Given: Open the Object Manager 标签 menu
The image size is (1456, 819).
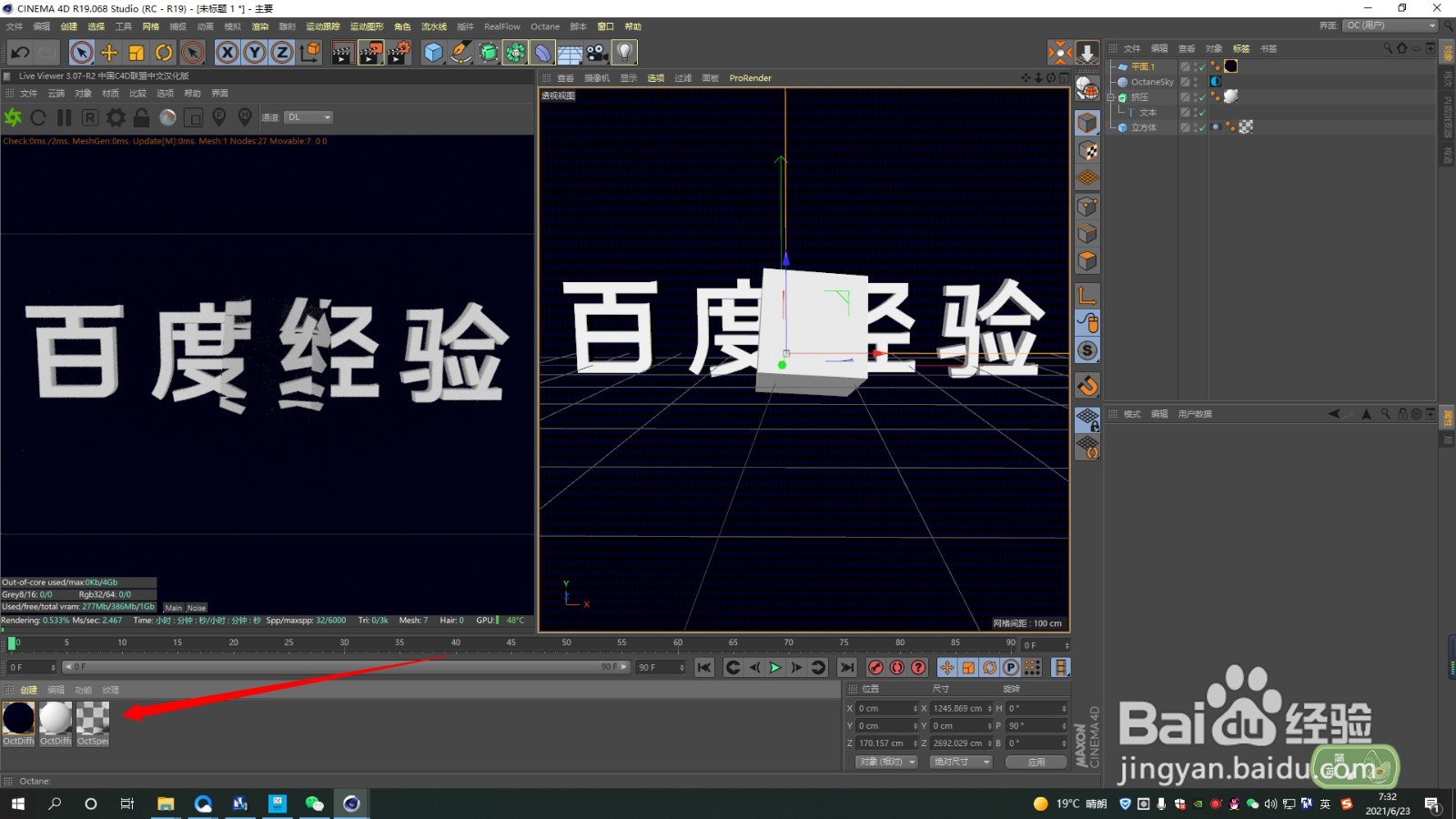Looking at the screenshot, I should click(x=1241, y=49).
